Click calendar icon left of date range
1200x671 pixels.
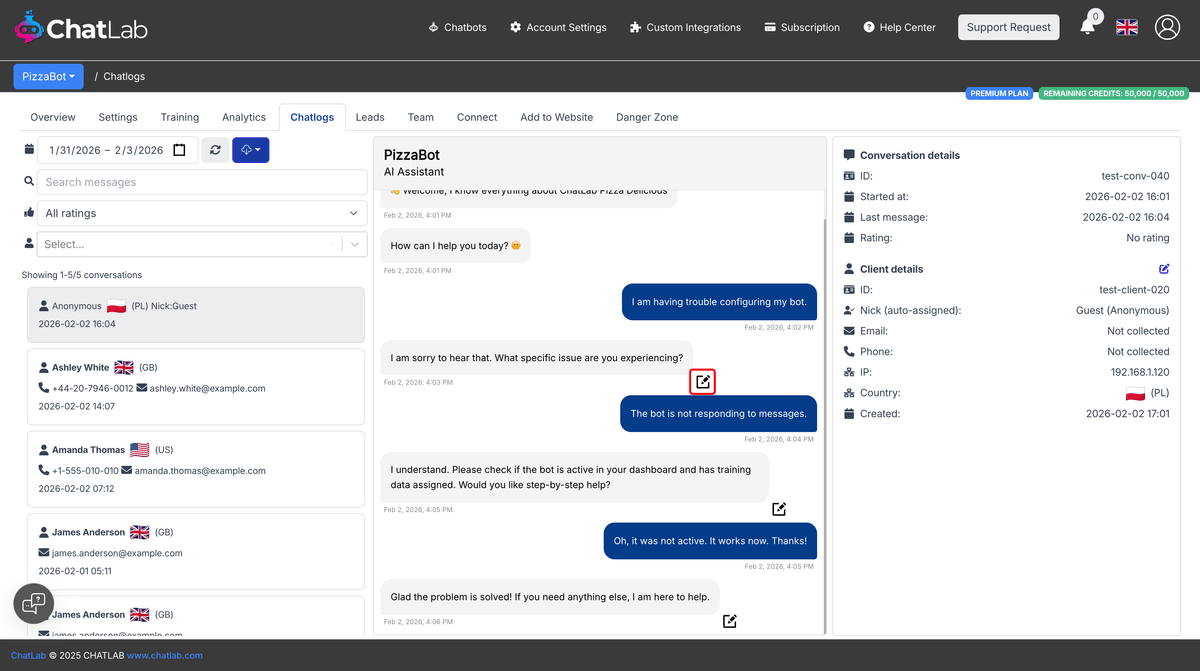pyautogui.click(x=30, y=150)
